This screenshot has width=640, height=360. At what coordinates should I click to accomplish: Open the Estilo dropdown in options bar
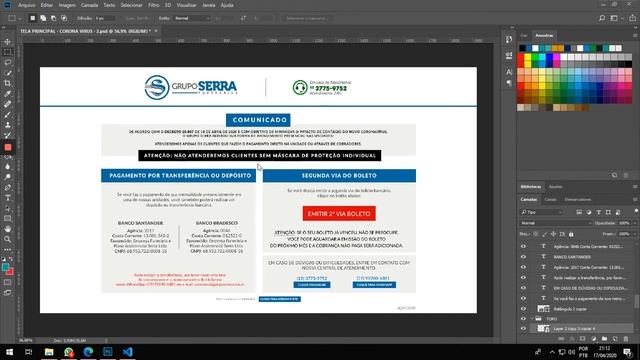pos(192,18)
